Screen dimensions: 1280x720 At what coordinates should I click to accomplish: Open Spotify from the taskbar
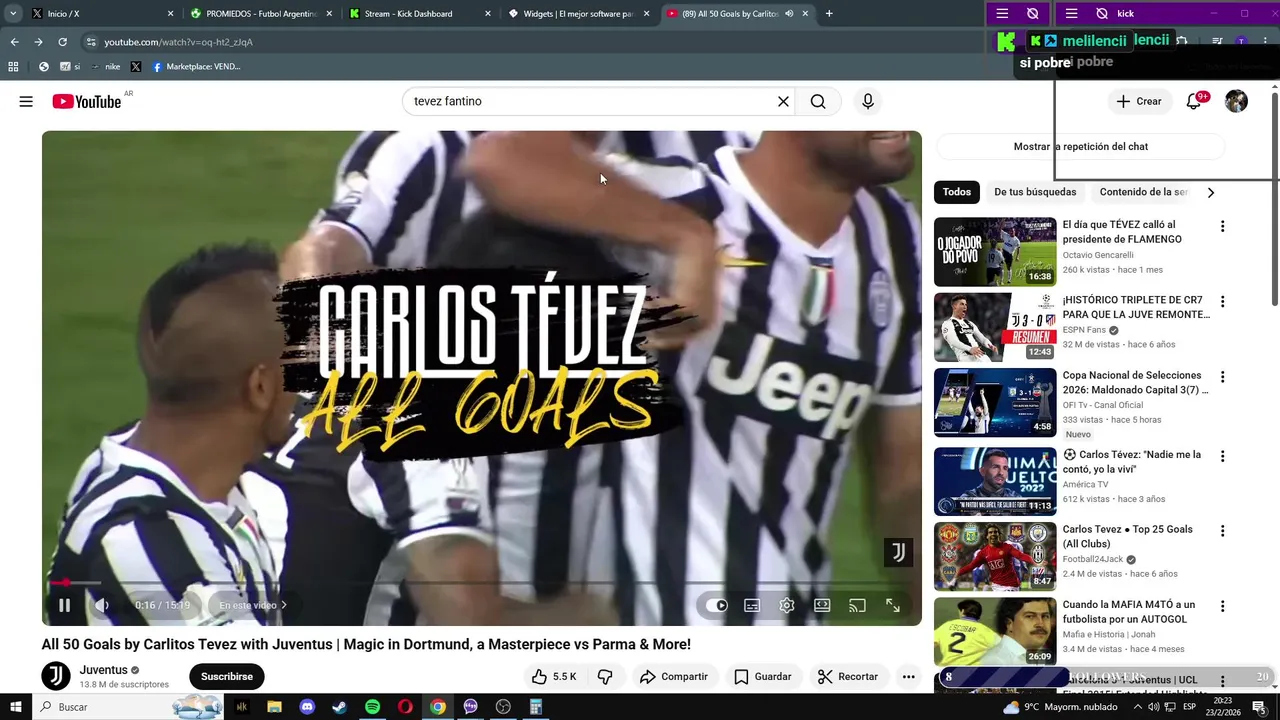coord(372,707)
